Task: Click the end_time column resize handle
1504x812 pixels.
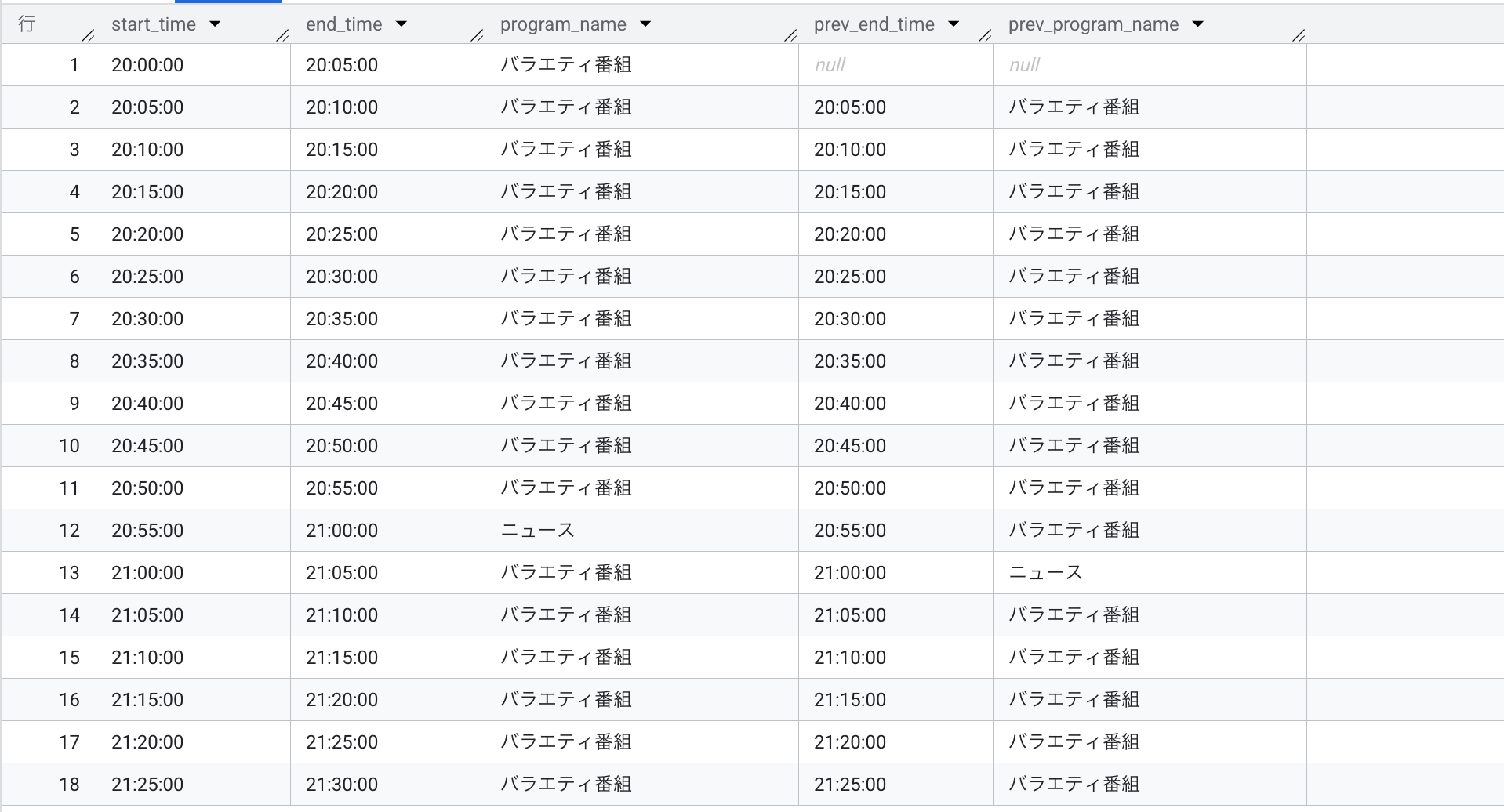Action: tap(477, 34)
